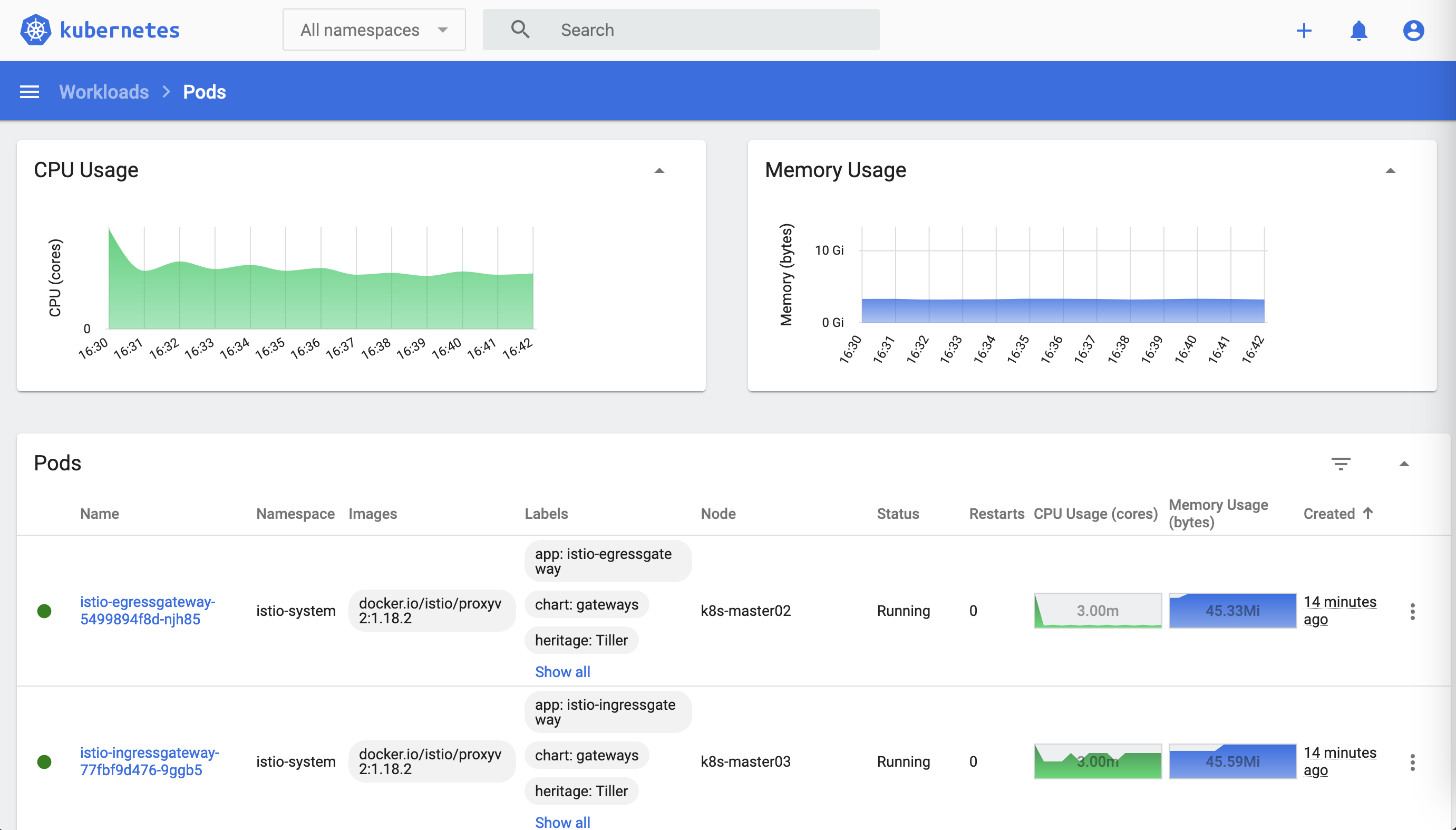Click the plus create resource icon
This screenshot has height=830, width=1456.
point(1304,30)
